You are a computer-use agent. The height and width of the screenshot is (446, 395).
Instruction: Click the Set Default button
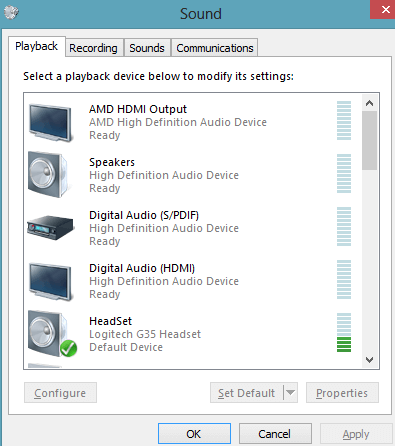247,393
